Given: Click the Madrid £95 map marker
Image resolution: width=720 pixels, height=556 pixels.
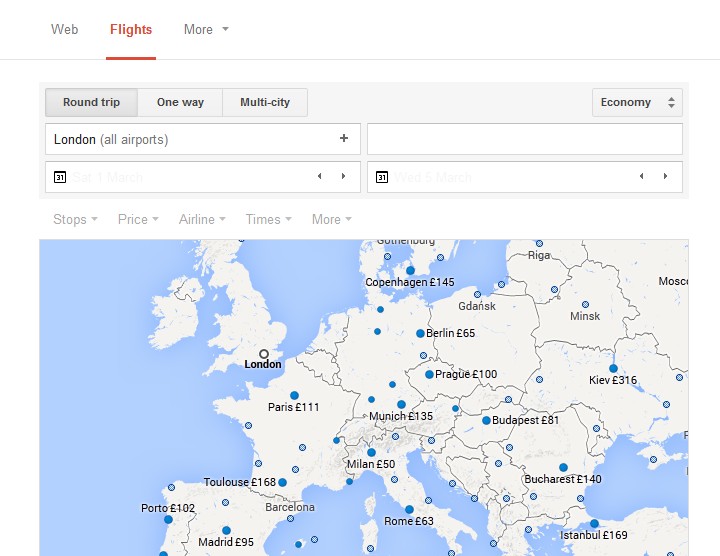Looking at the screenshot, I should (226, 531).
